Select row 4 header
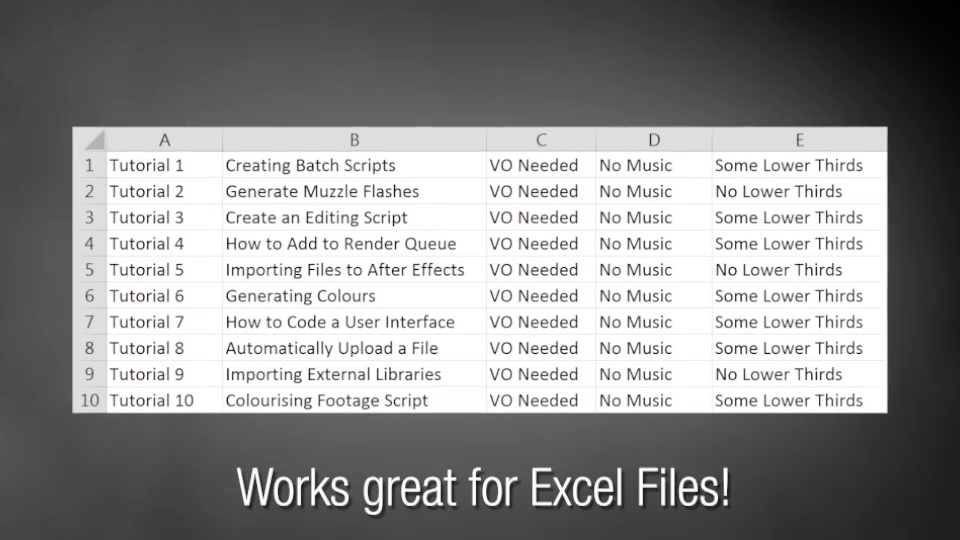 (x=89, y=244)
